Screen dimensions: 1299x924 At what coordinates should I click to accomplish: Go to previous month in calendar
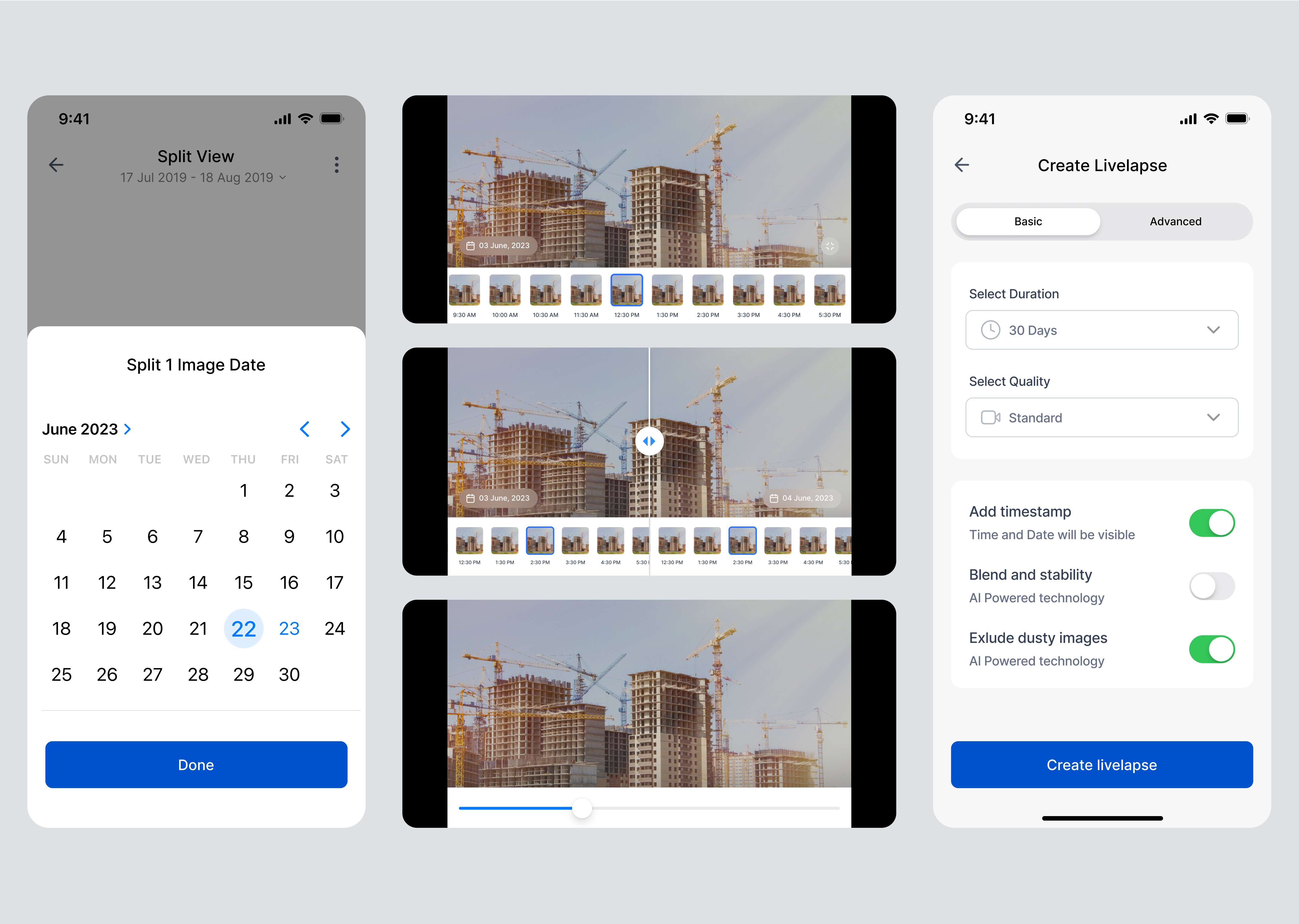coord(304,429)
